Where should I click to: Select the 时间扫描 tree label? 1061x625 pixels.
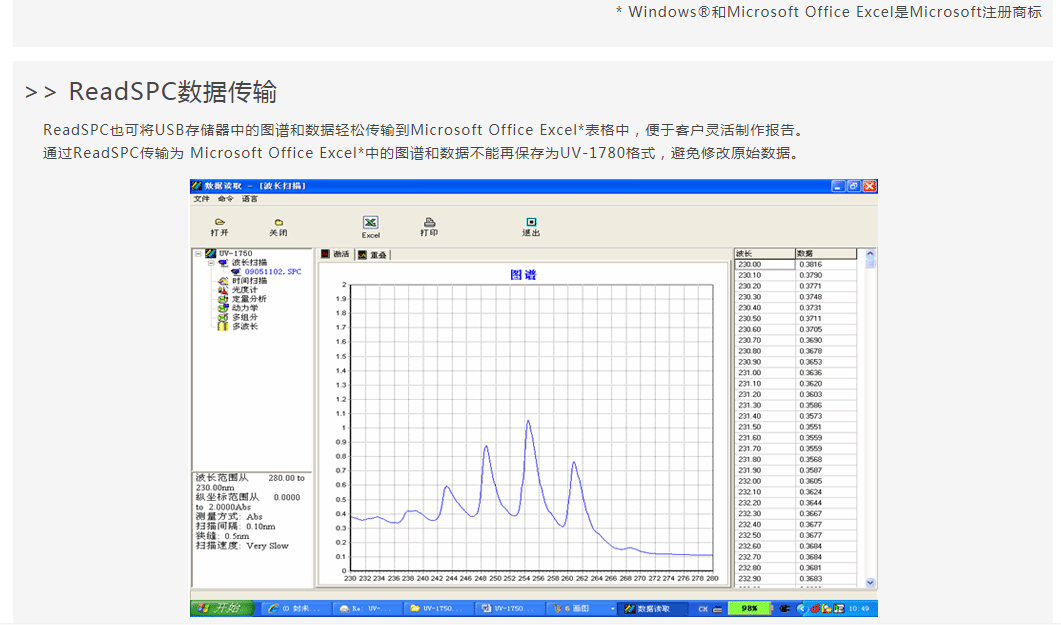pyautogui.click(x=249, y=281)
